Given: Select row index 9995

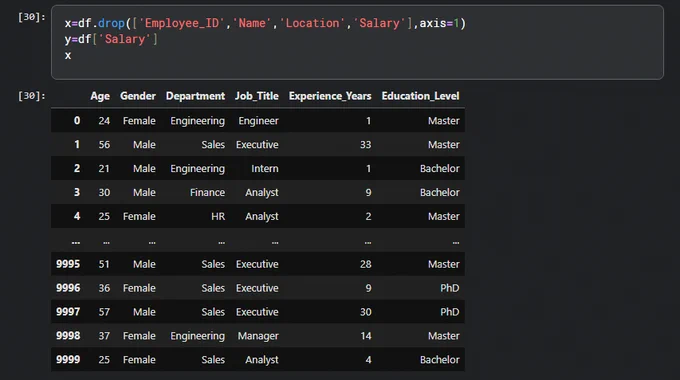Looking at the screenshot, I should pos(68,264).
